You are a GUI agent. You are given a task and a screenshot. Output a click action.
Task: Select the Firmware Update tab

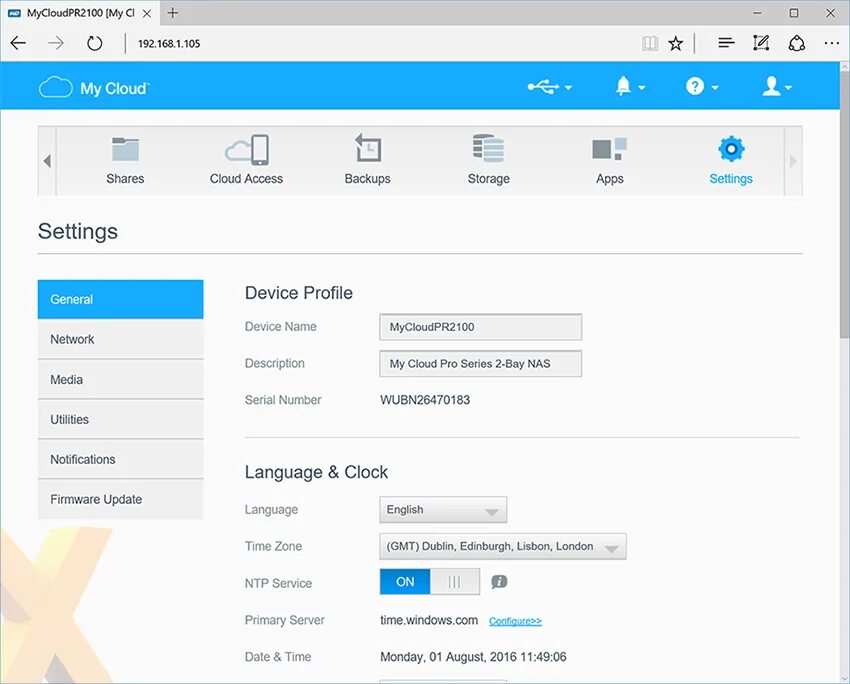point(120,499)
